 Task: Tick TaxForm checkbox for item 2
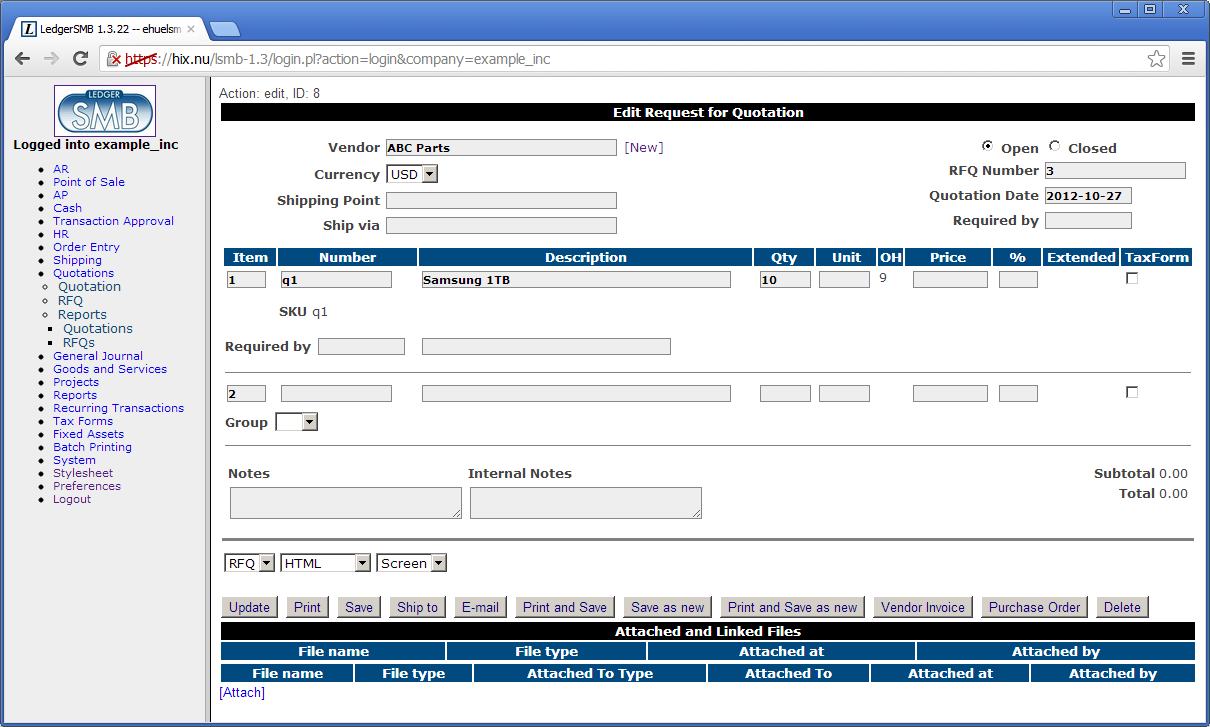[1132, 393]
